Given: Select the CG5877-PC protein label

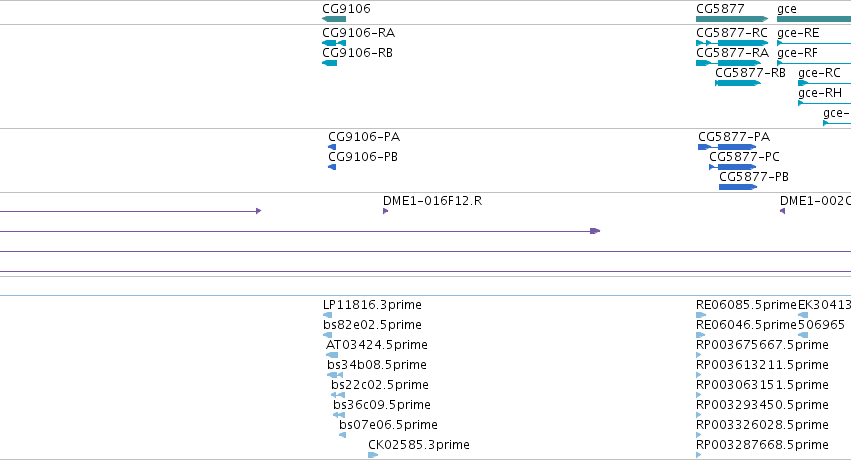Looking at the screenshot, I should coord(745,157).
